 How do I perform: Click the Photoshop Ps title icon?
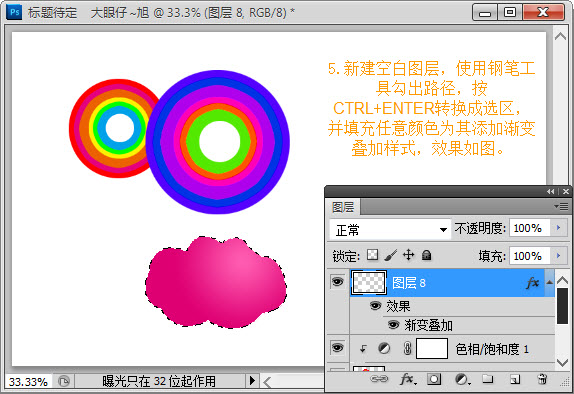point(15,12)
